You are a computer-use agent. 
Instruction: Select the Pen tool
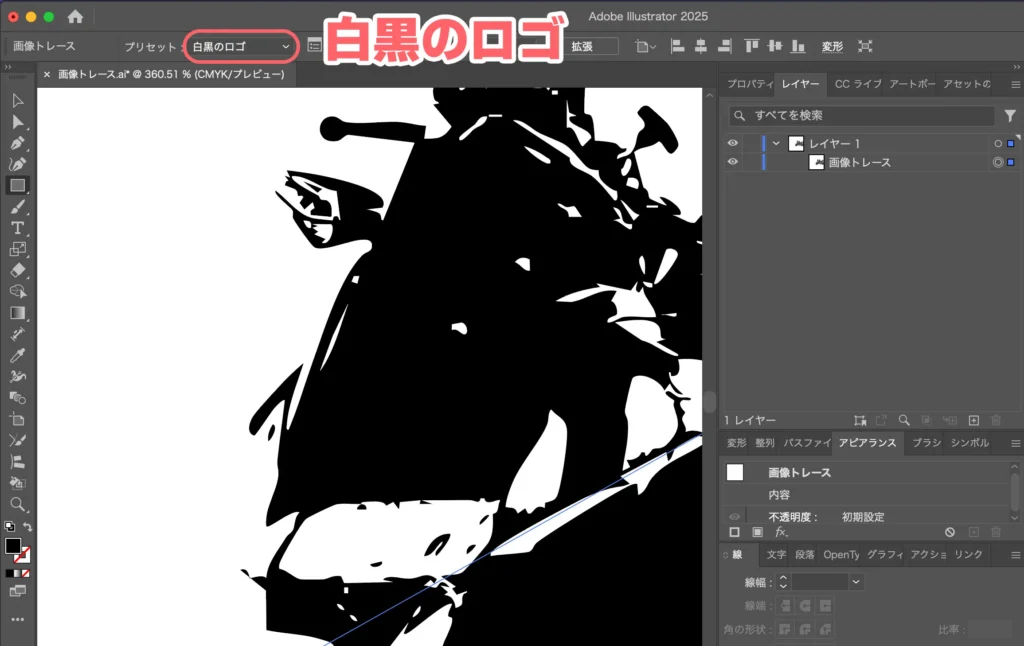pyautogui.click(x=17, y=143)
